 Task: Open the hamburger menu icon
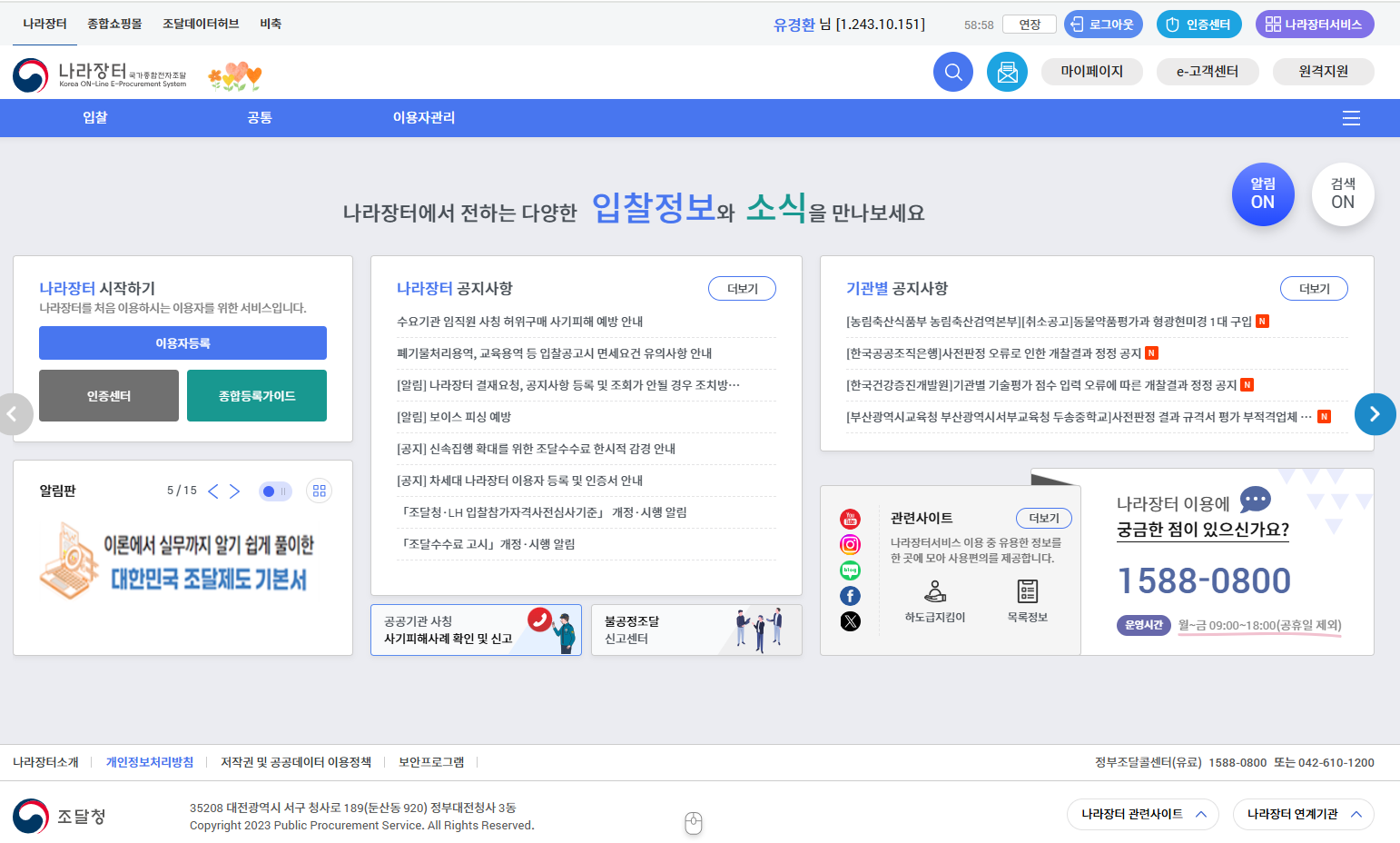pyautogui.click(x=1351, y=118)
